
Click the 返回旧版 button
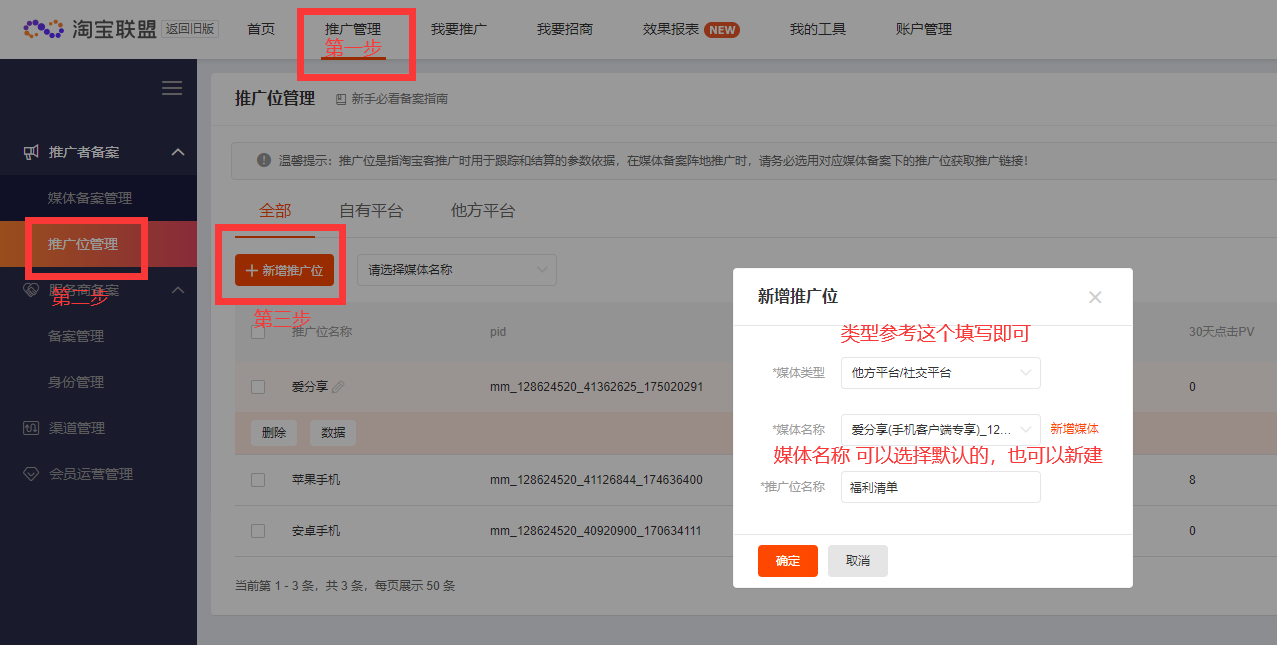click(x=190, y=29)
